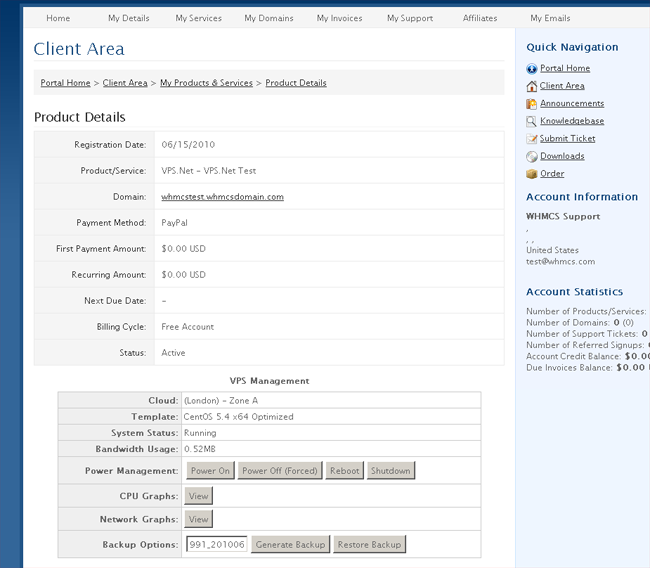The width and height of the screenshot is (650, 568).
Task: Click the Active status value
Action: tap(173, 353)
